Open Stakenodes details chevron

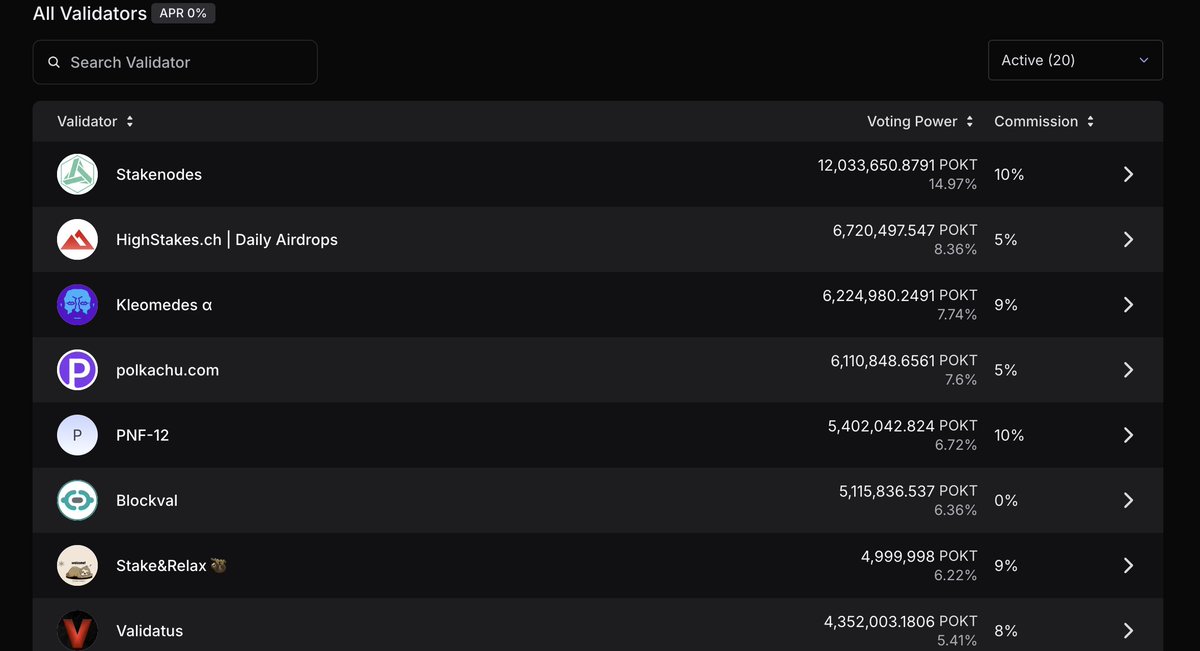point(1128,174)
